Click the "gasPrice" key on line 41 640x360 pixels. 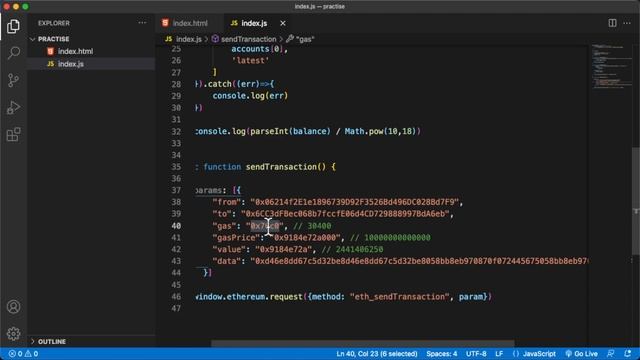click(236, 238)
